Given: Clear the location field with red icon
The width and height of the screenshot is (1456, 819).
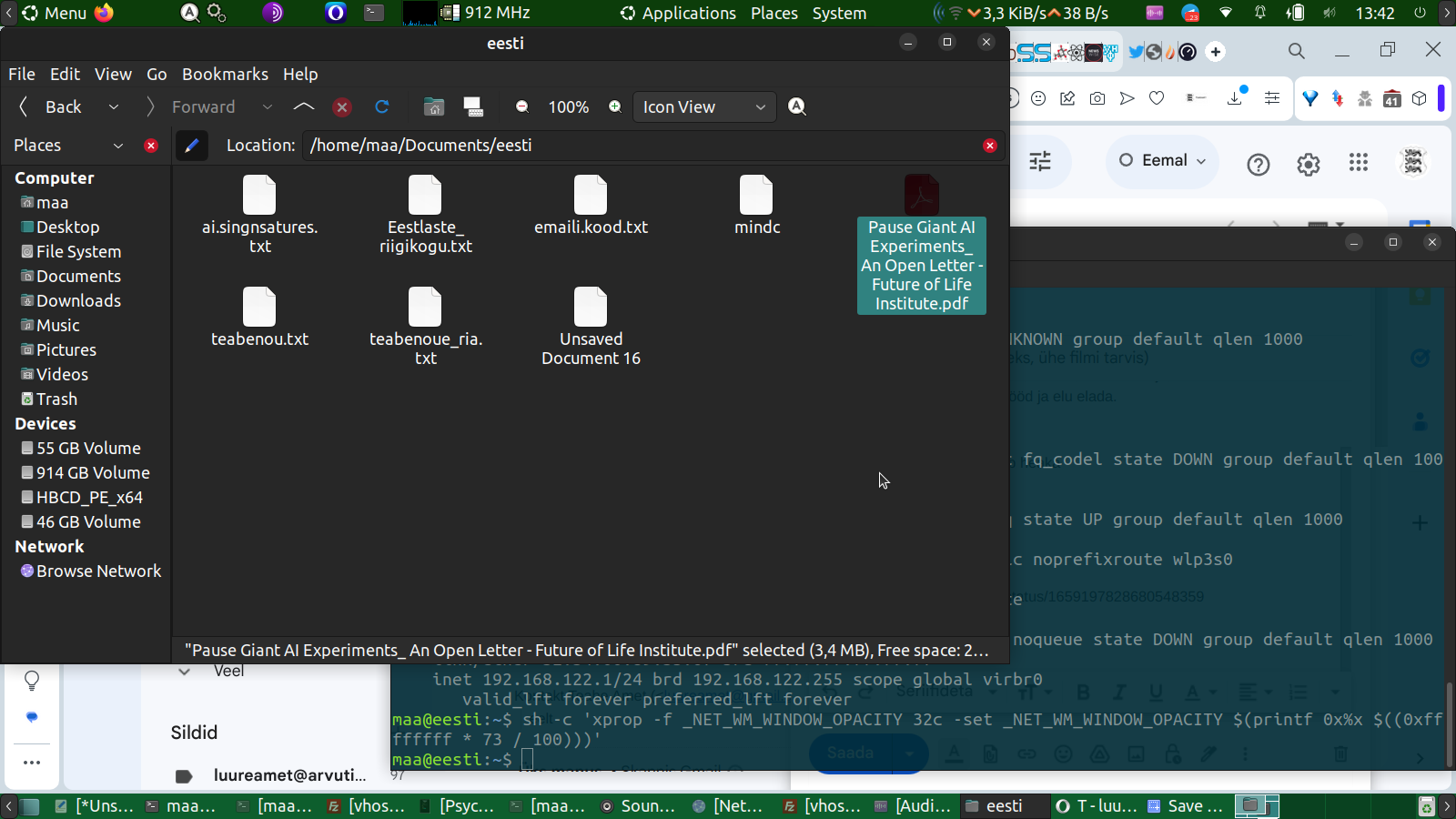Looking at the screenshot, I should pos(990,146).
